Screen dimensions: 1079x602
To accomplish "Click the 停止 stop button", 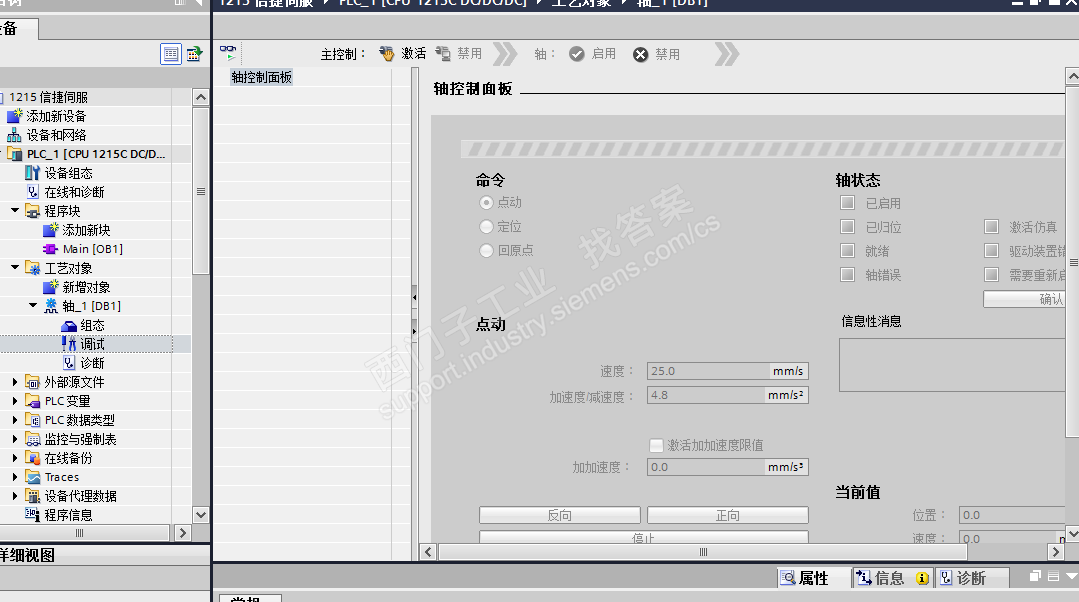I will click(643, 537).
